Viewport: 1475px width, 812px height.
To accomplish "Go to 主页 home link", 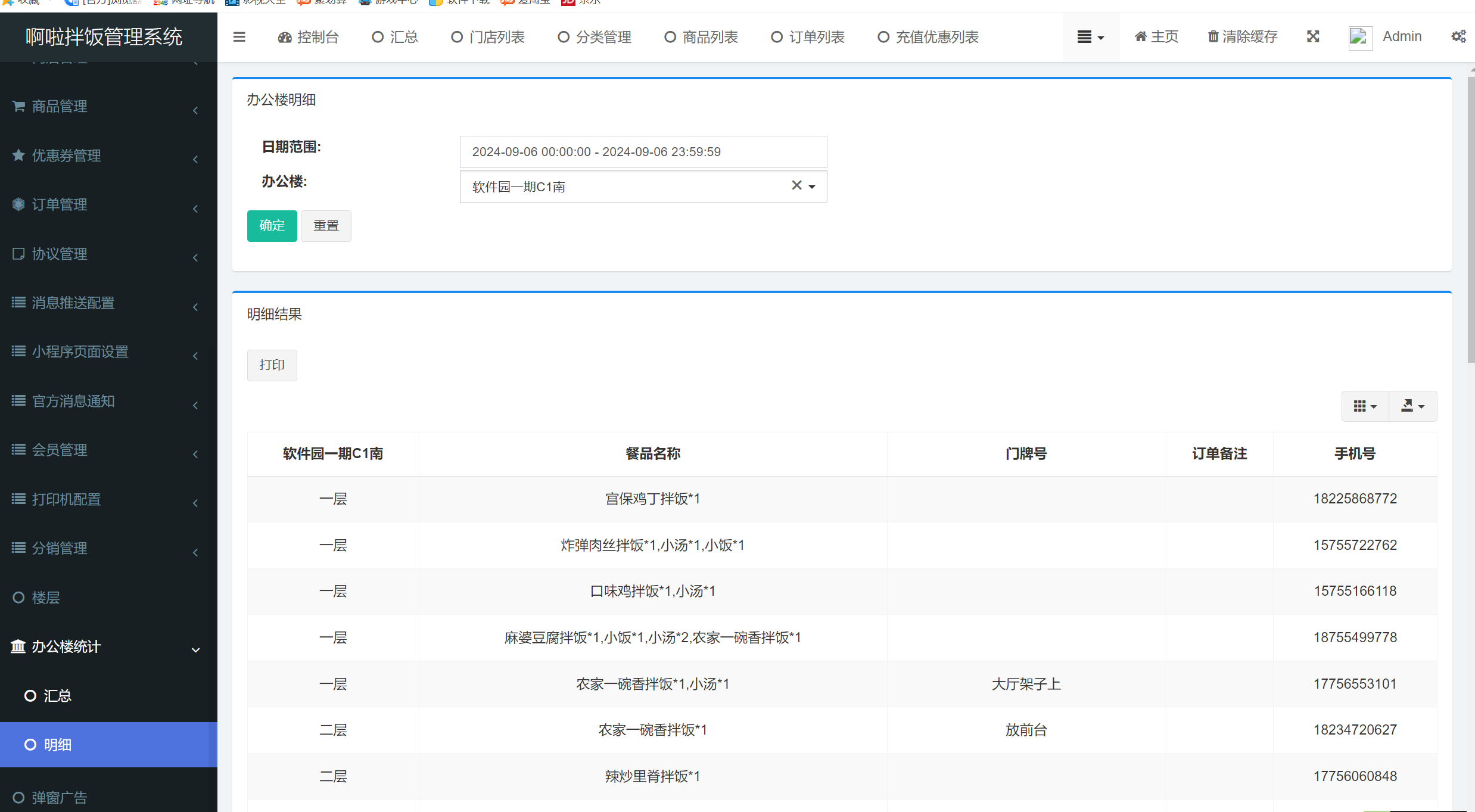I will click(1156, 37).
